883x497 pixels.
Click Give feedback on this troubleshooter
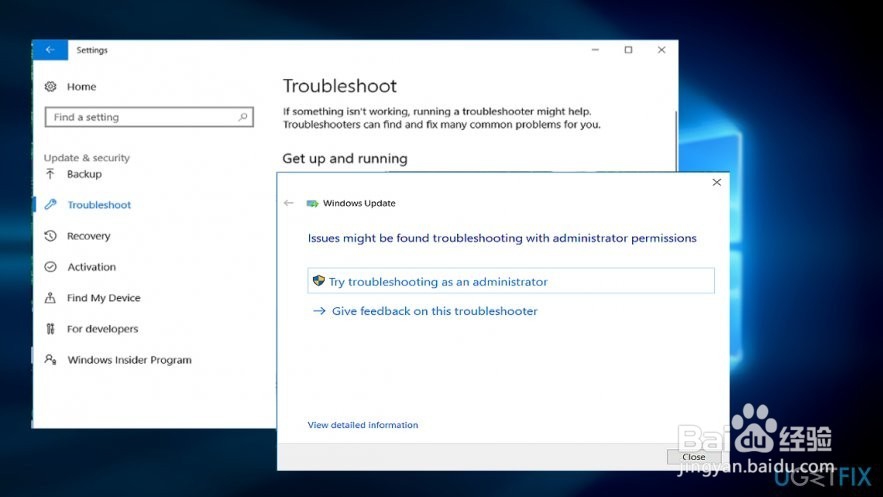[x=434, y=311]
